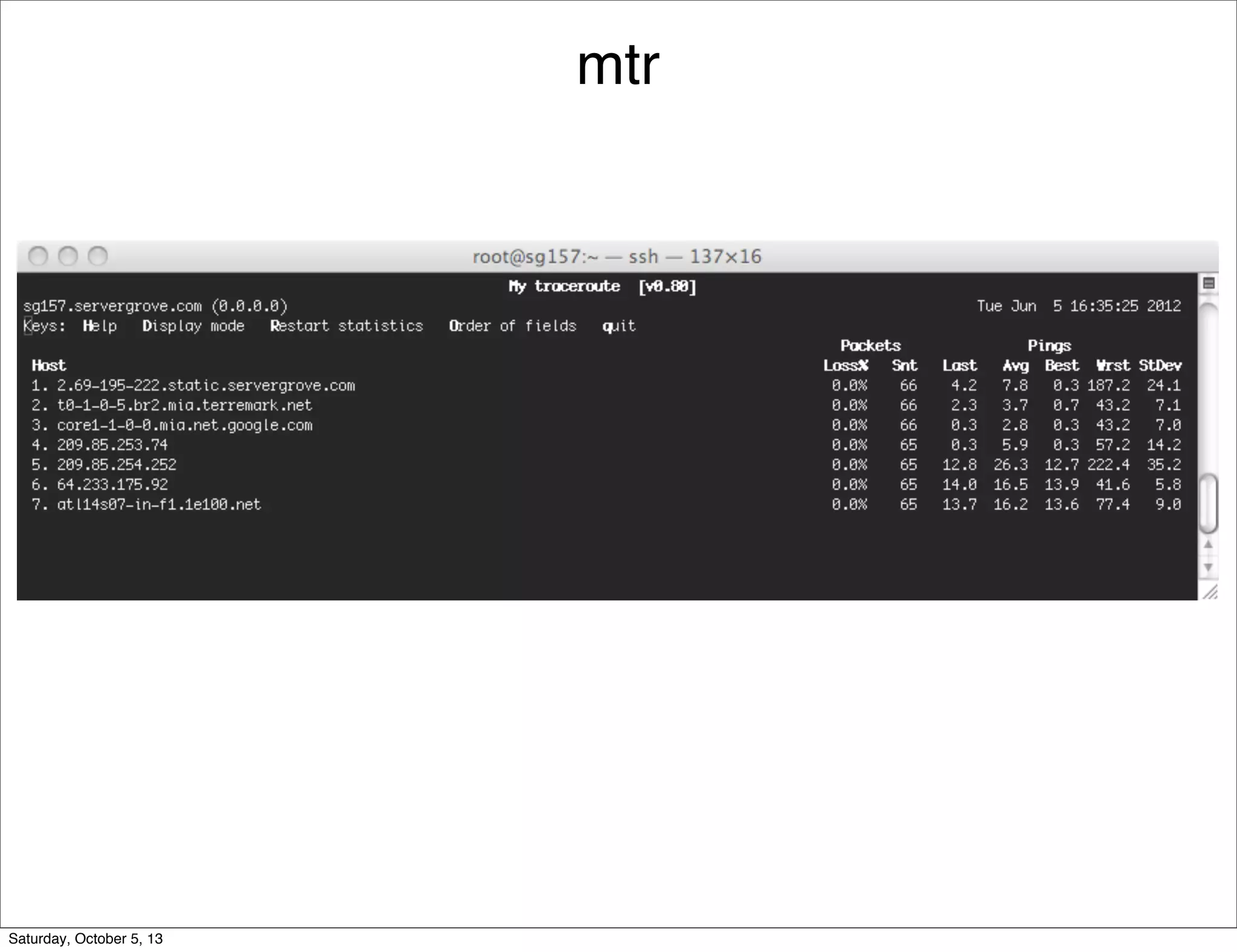Click 'Keys:' label in terminal
Image resolution: width=1237 pixels, height=952 pixels.
click(x=45, y=326)
